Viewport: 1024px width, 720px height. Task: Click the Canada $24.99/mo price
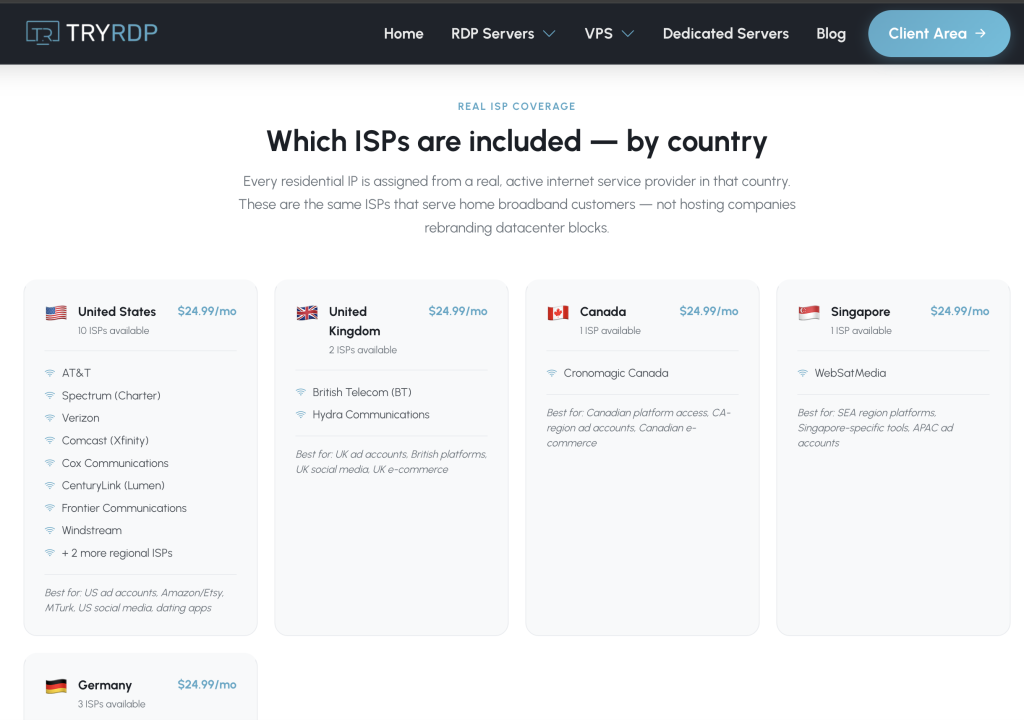tap(709, 311)
